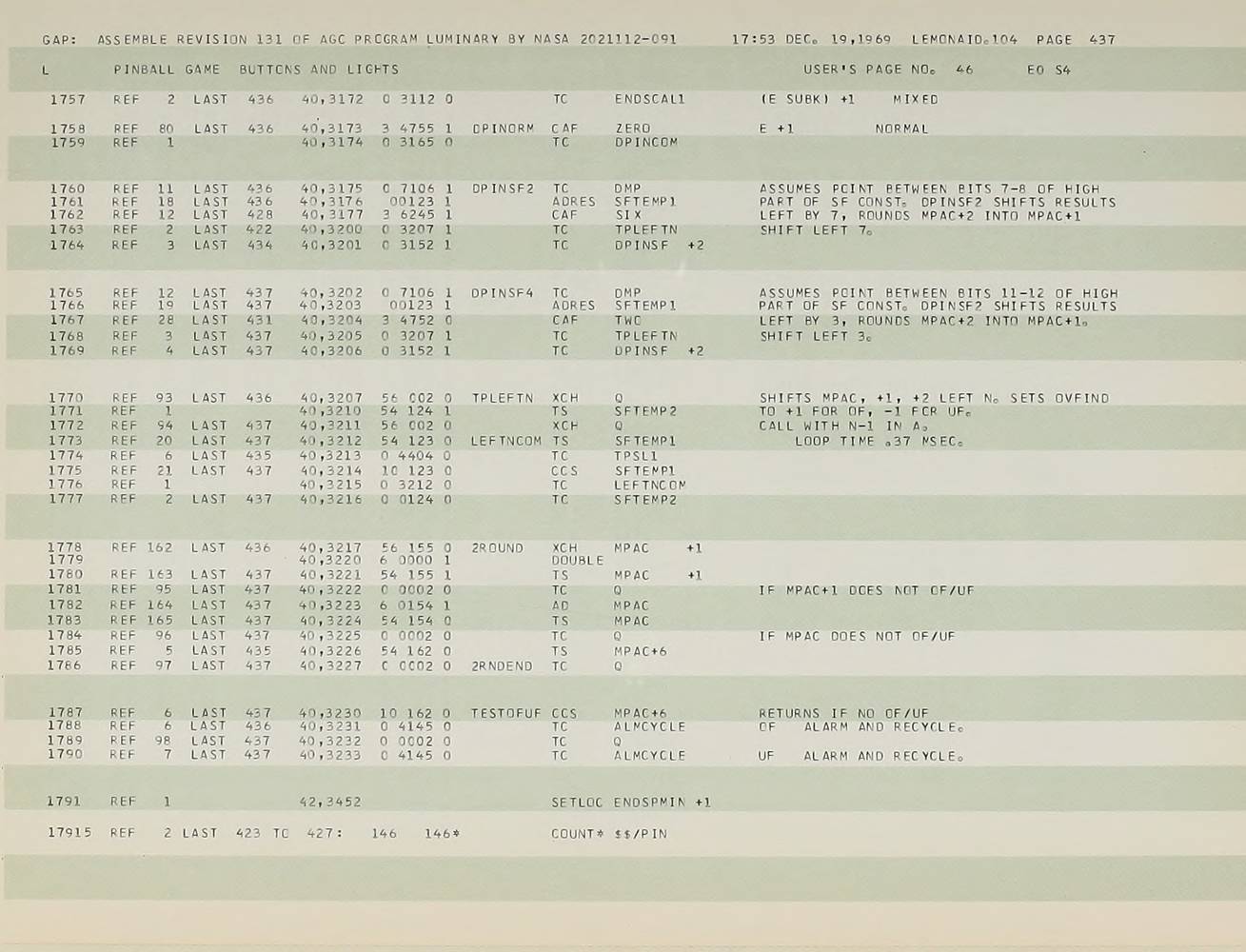Click comment mentioning BITS 7-8 OF HIGH
This screenshot has width=1246, height=952.
pos(929,189)
